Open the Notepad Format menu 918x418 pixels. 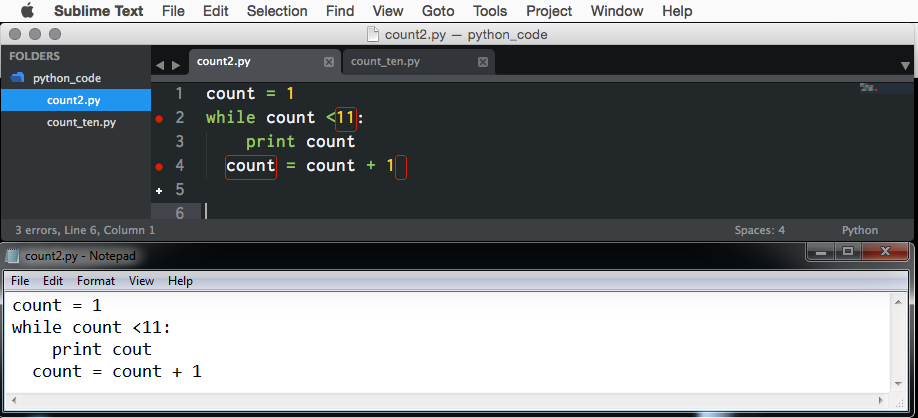tap(96, 281)
